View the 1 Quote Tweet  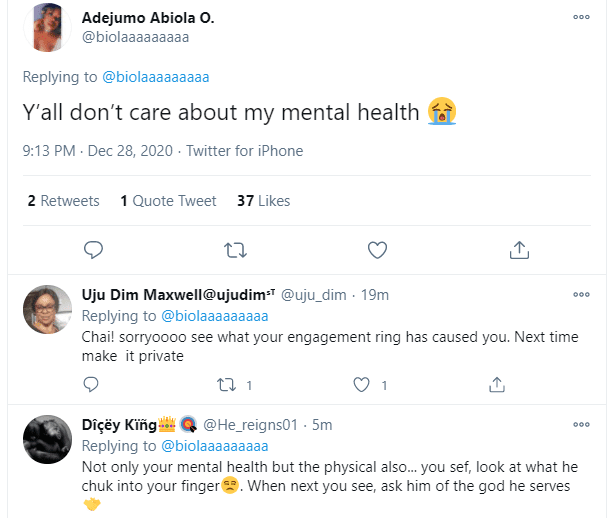point(168,201)
